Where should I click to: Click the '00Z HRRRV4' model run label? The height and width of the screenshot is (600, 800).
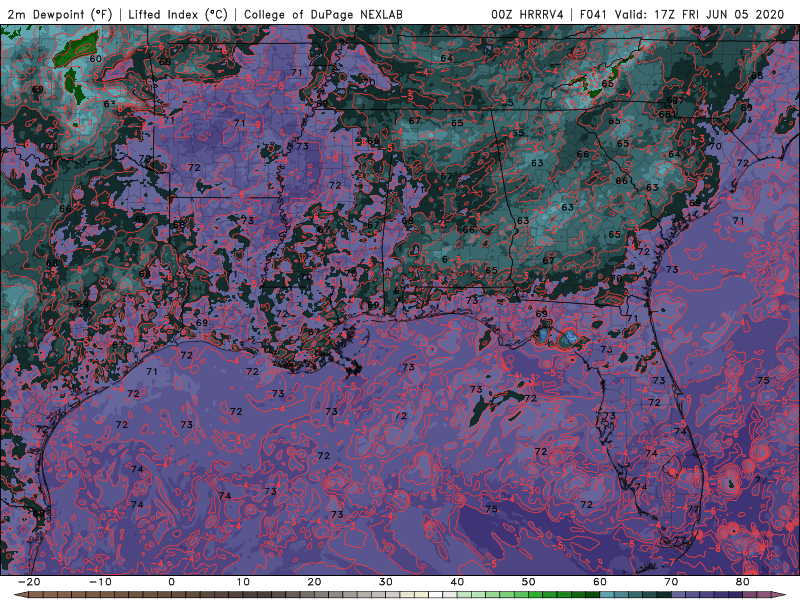(x=527, y=14)
